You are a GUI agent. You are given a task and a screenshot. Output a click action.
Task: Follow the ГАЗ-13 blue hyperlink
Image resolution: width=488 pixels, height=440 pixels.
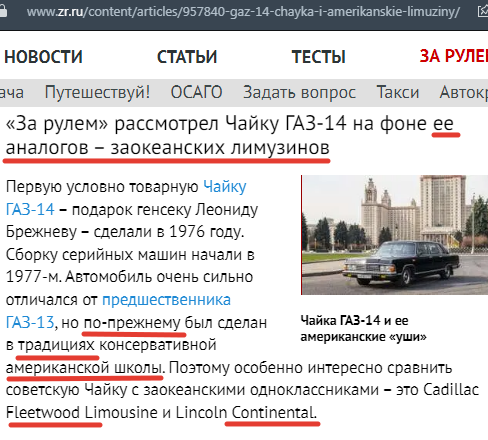coord(30,322)
